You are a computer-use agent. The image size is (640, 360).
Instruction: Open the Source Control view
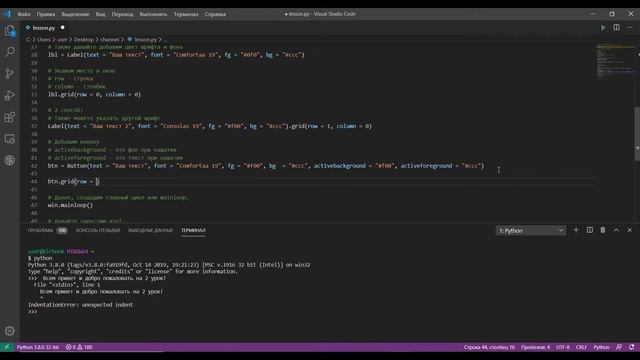(x=10, y=73)
